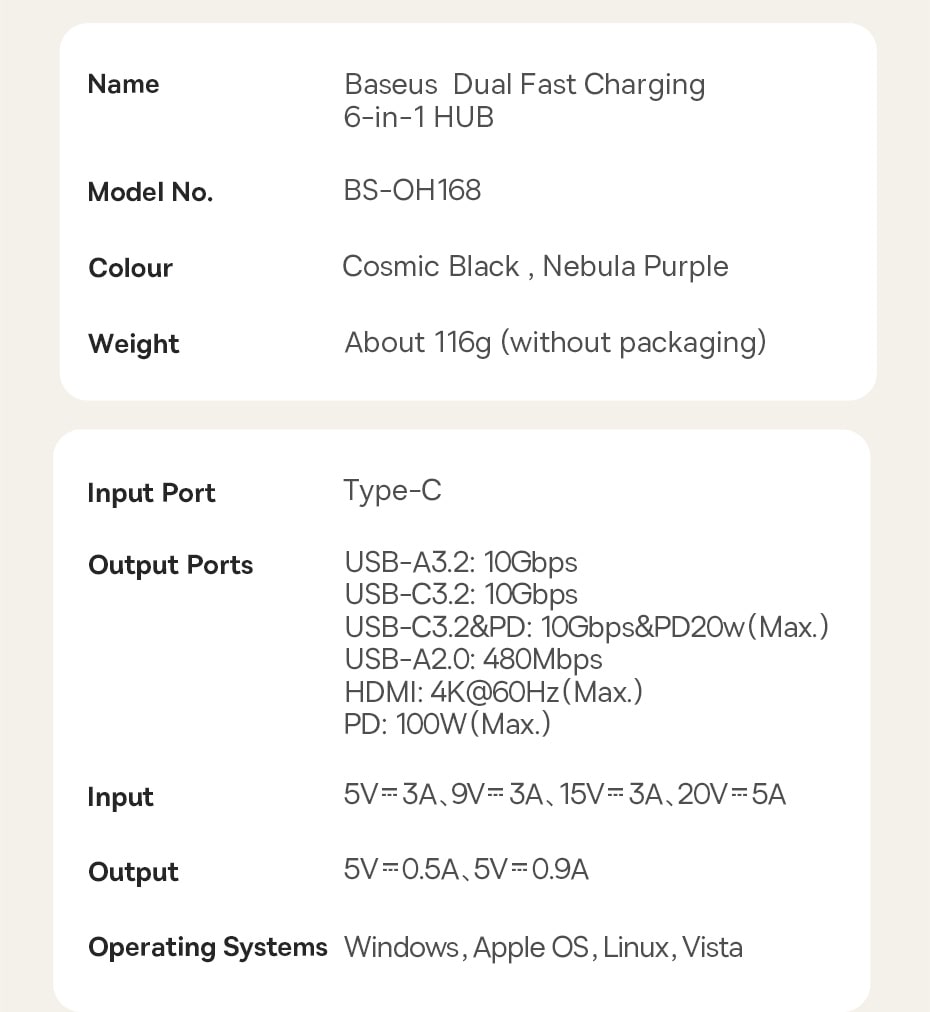Click the About 116g weight value
The image size is (930, 1012).
point(555,343)
